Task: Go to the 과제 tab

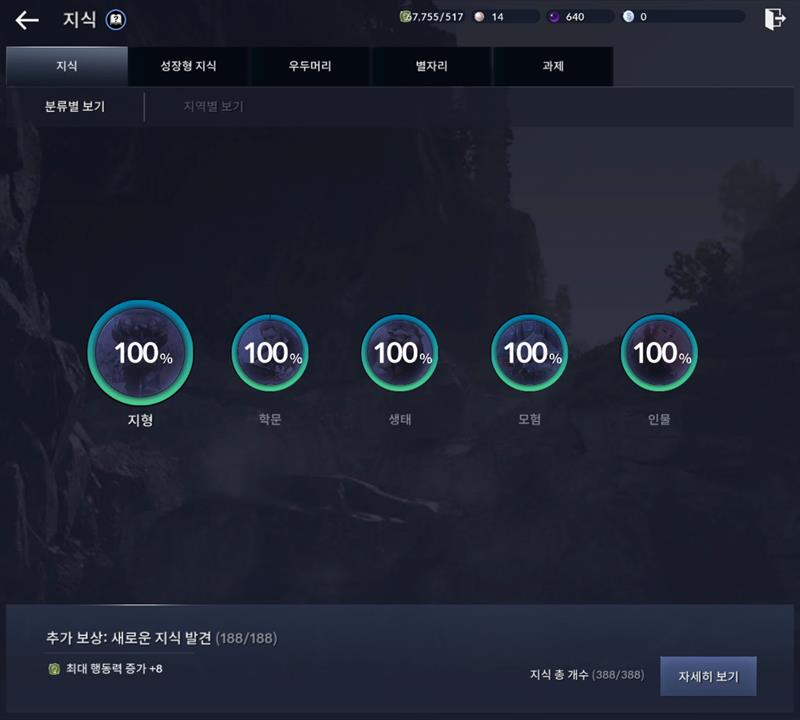Action: 553,66
